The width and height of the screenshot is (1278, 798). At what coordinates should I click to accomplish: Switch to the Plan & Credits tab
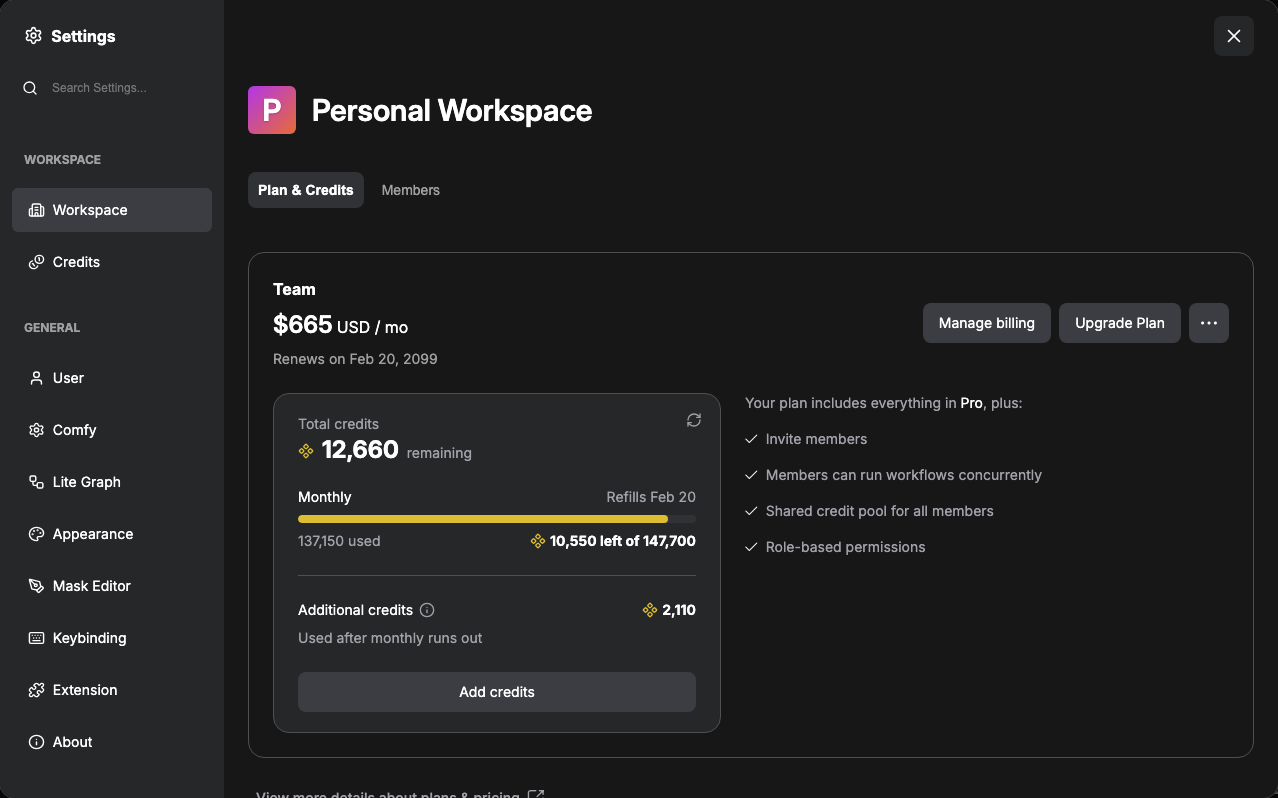[x=306, y=190]
